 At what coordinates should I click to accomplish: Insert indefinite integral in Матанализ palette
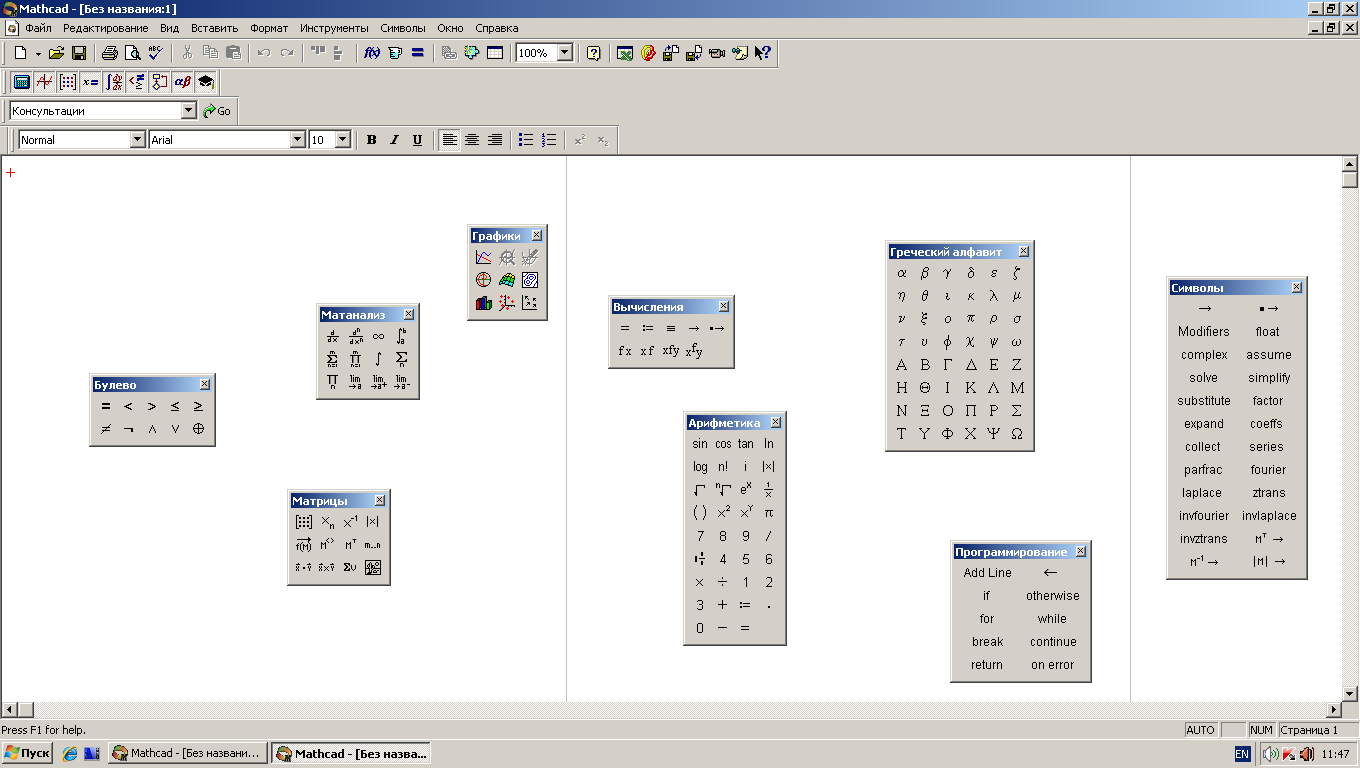click(378, 359)
